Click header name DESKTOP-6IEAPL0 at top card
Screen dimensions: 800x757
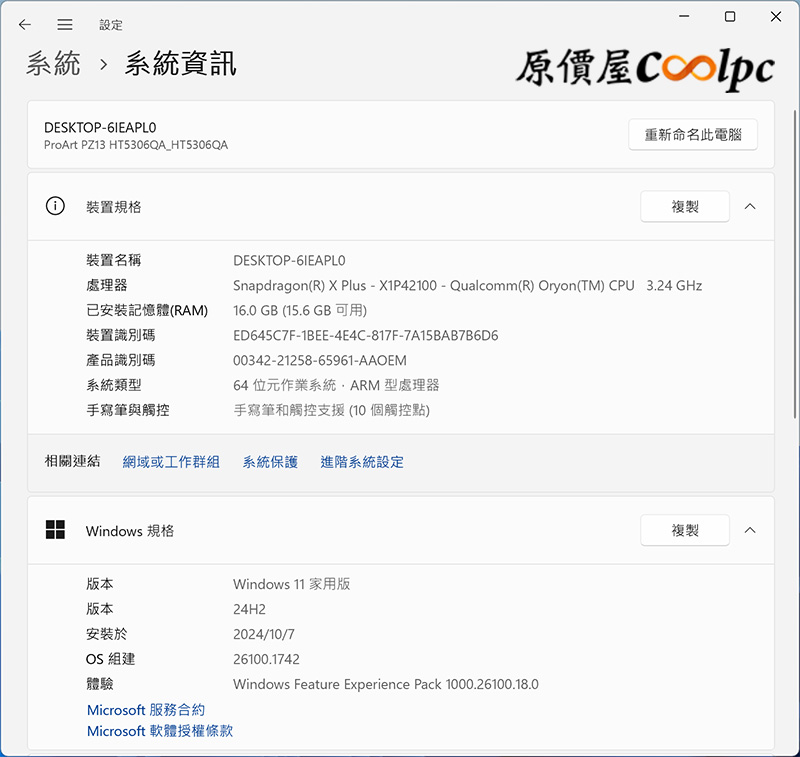tap(100, 128)
